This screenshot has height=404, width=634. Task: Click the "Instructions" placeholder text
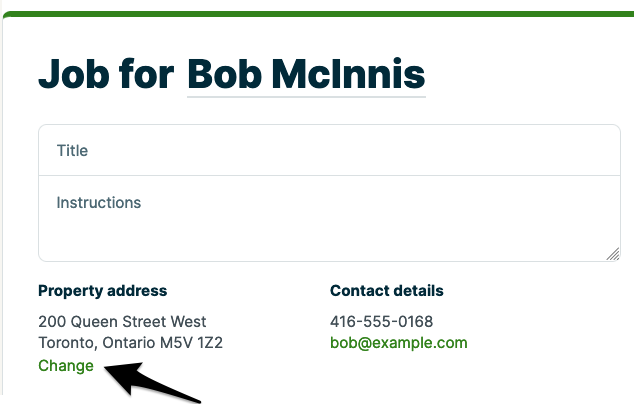(99, 203)
